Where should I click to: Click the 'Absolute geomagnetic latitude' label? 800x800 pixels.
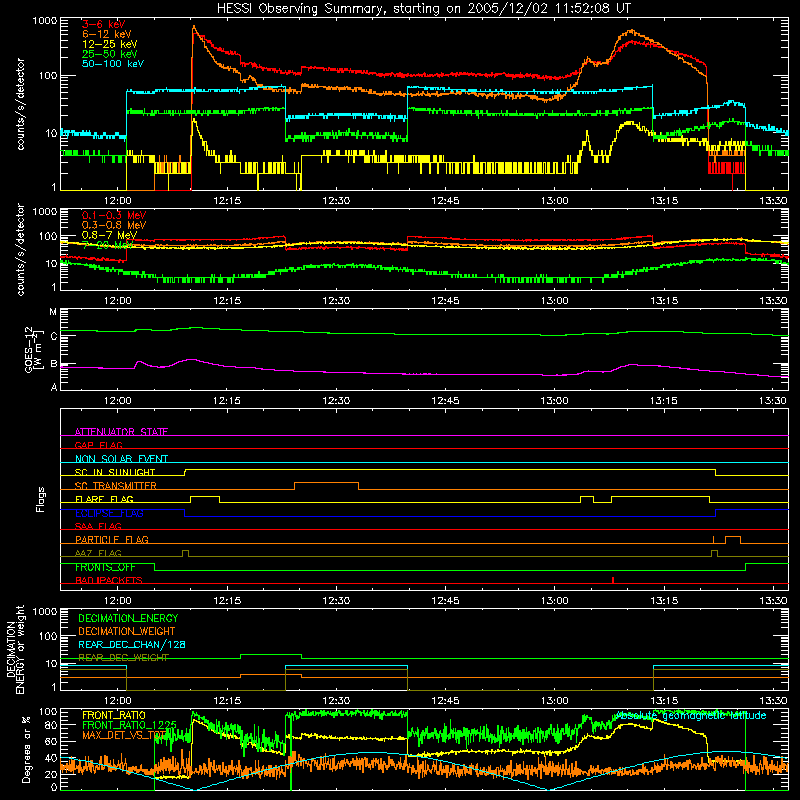[x=691, y=716]
